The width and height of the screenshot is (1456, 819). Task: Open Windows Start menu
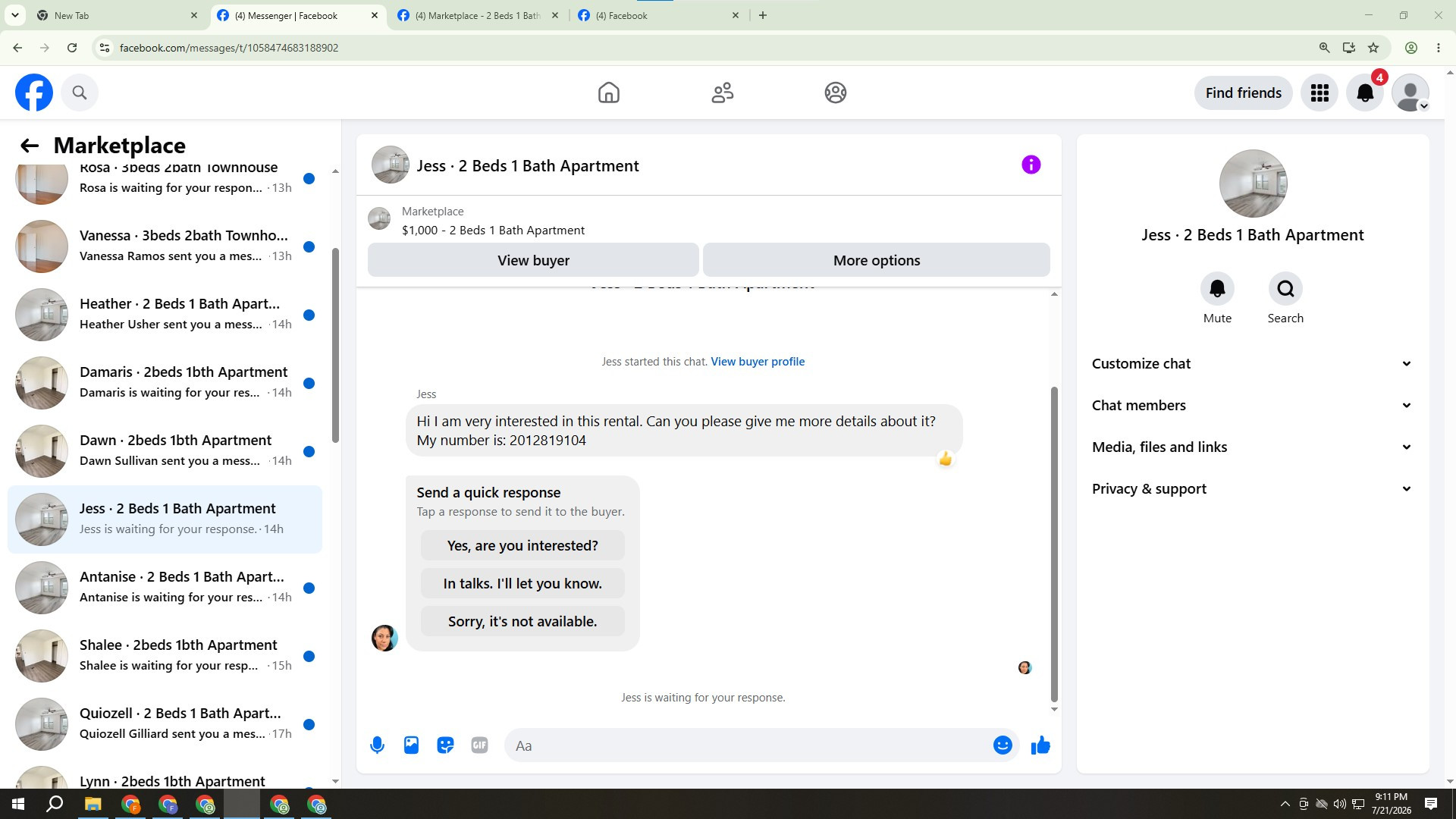click(18, 804)
